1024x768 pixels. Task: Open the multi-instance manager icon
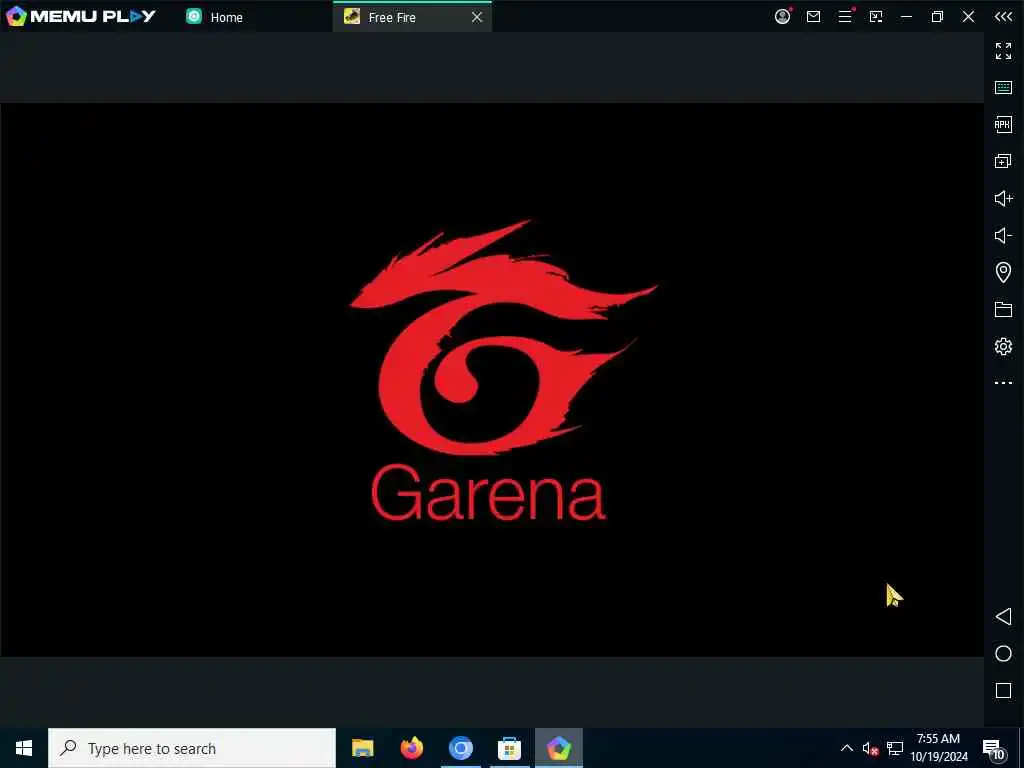[x=1003, y=161]
